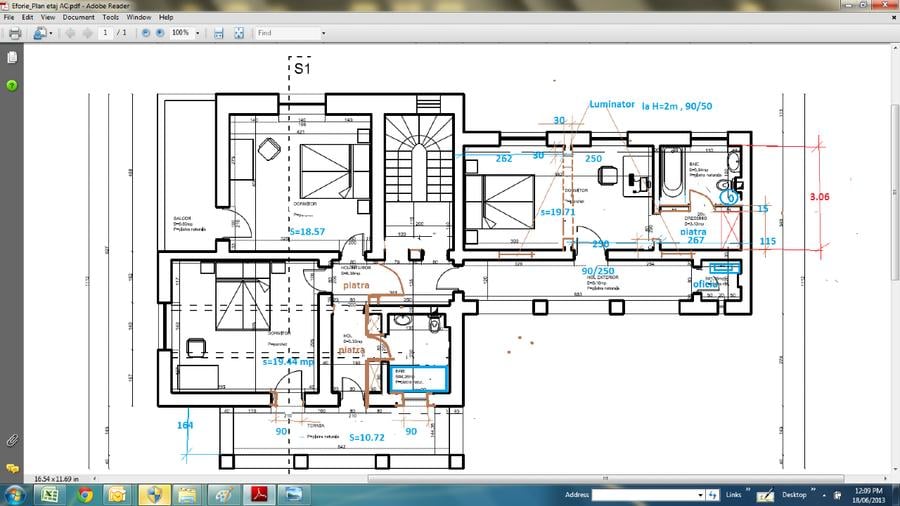900x506 pixels.
Task: Click the 'Luminator' annotation text
Action: tap(612, 104)
